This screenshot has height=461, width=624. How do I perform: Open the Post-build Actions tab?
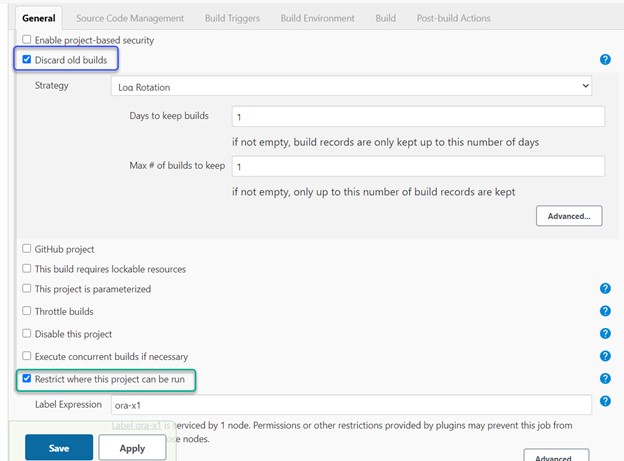(453, 18)
